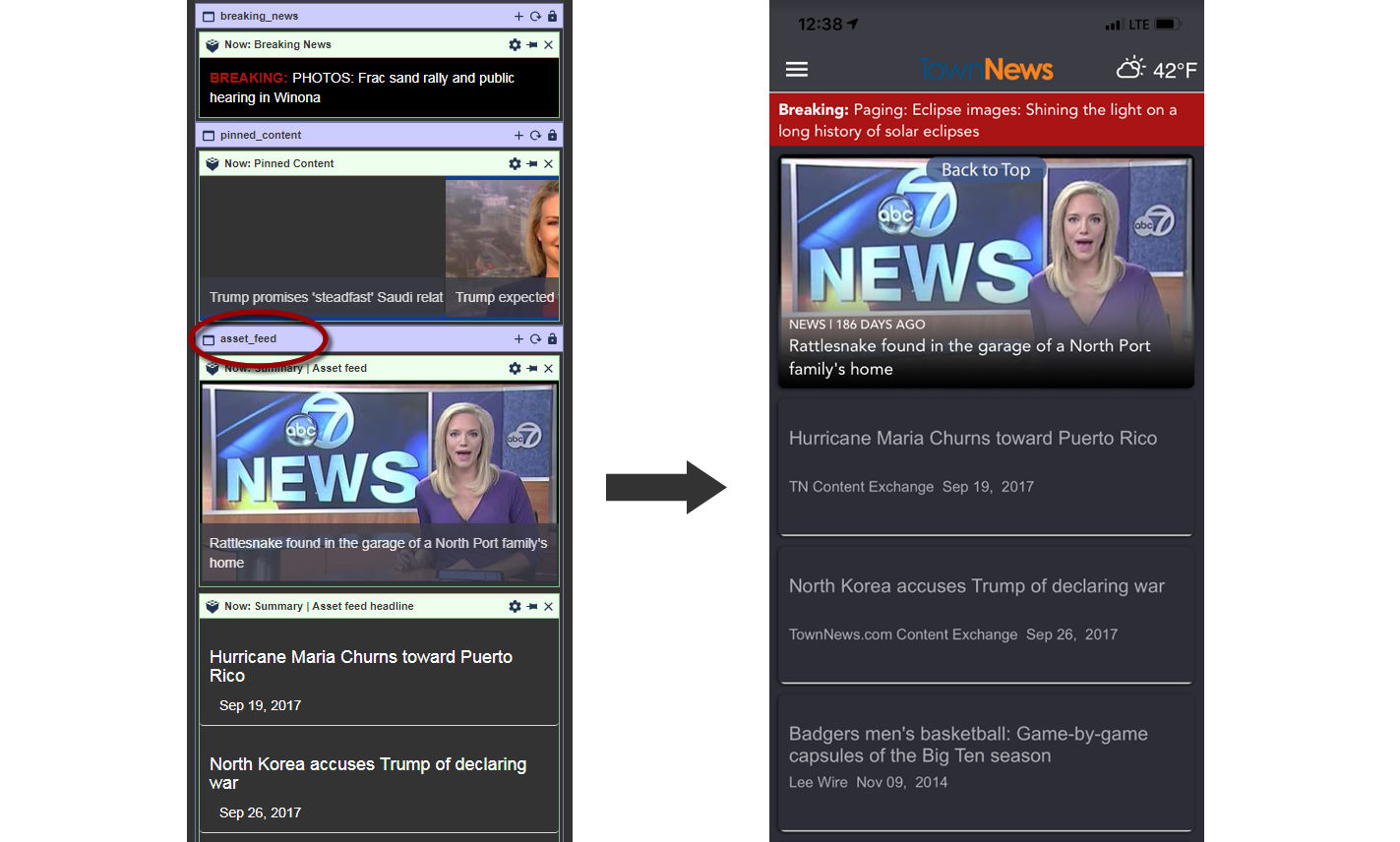Open phone article North Korea accuses Trump
The height and width of the screenshot is (842, 1400).
986,615
